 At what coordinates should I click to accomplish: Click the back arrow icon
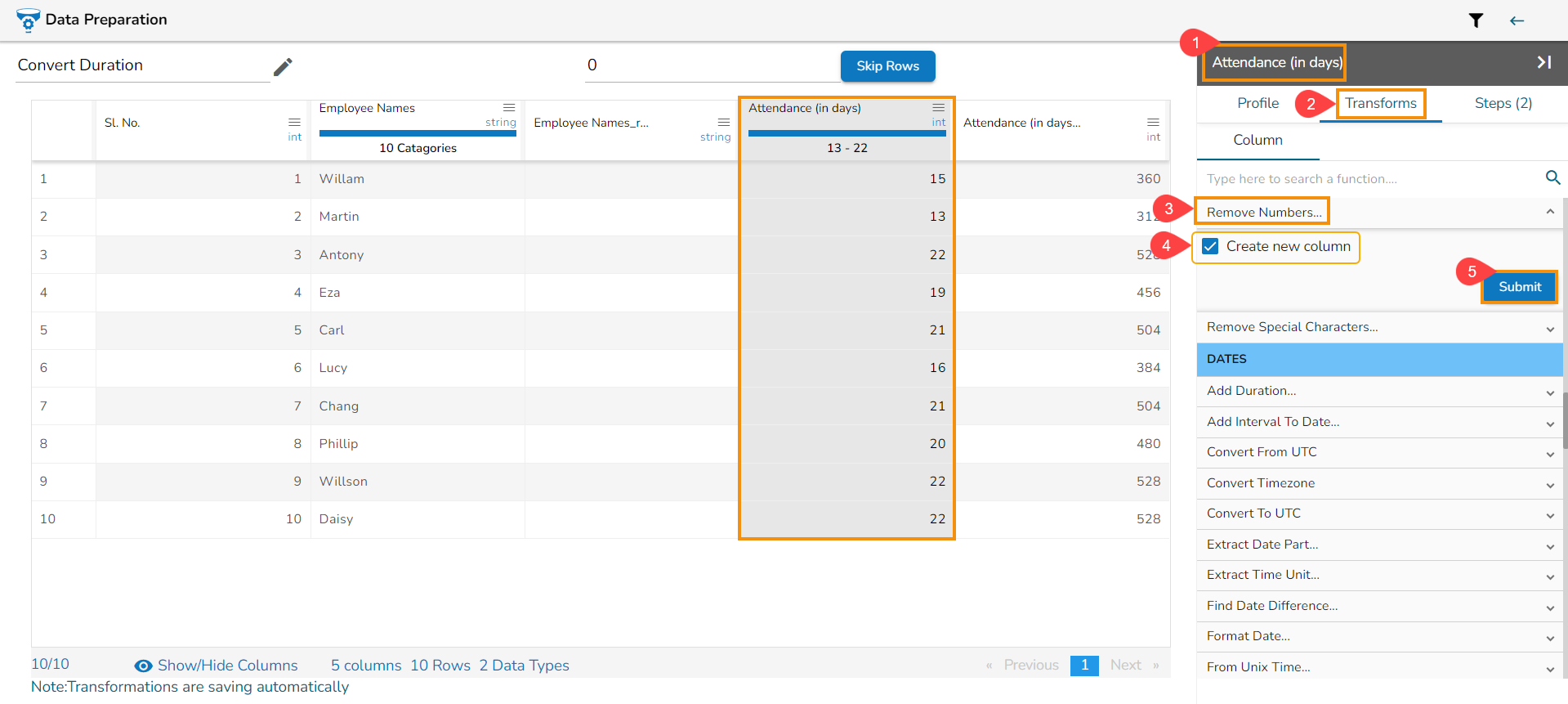tap(1517, 20)
